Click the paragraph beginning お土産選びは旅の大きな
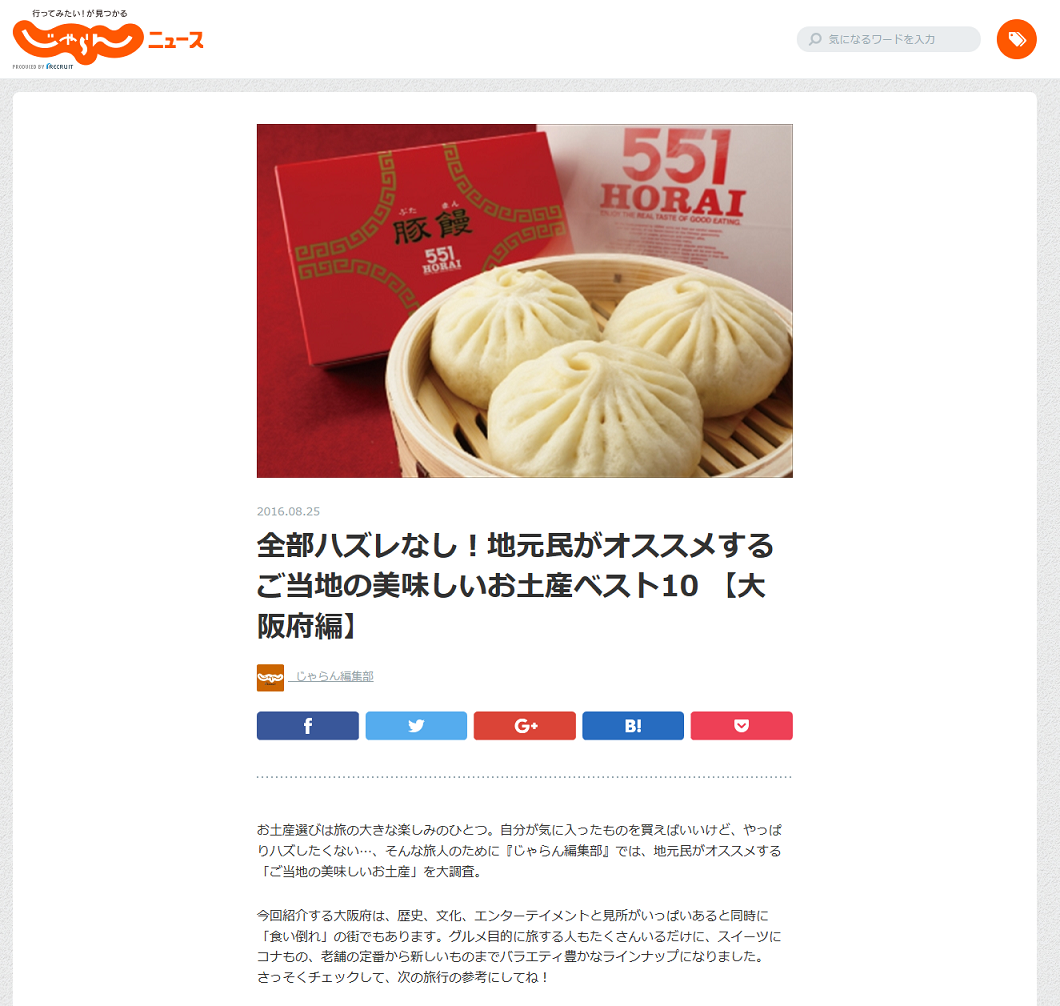Image resolution: width=1060 pixels, height=1006 pixels. 519,851
